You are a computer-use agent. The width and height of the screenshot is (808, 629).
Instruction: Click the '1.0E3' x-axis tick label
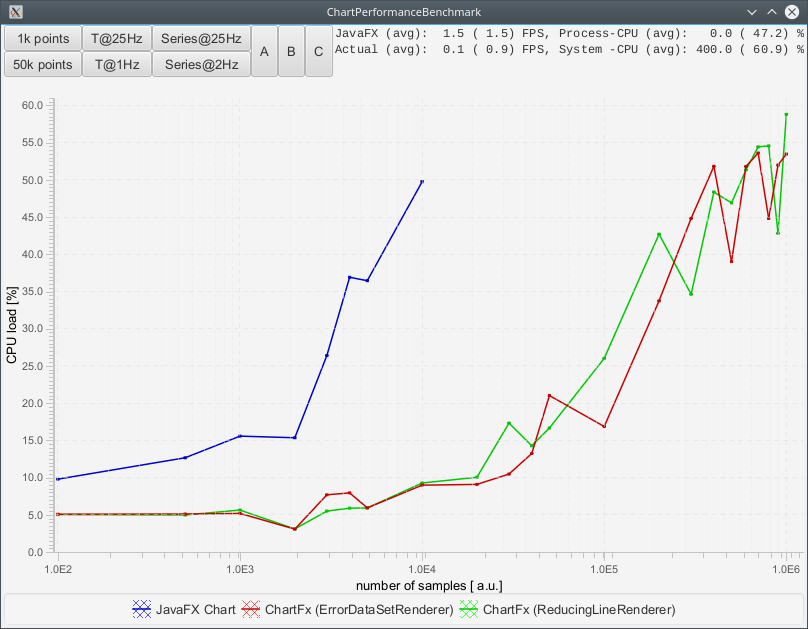240,569
